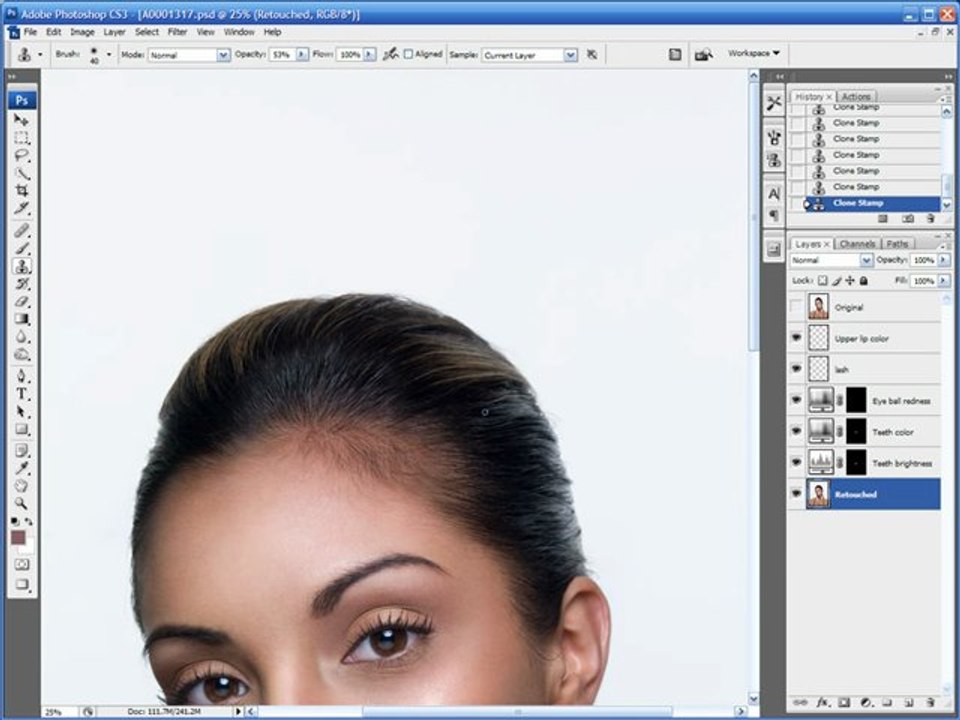
Task: Select the Gradient tool
Action: pos(21,319)
